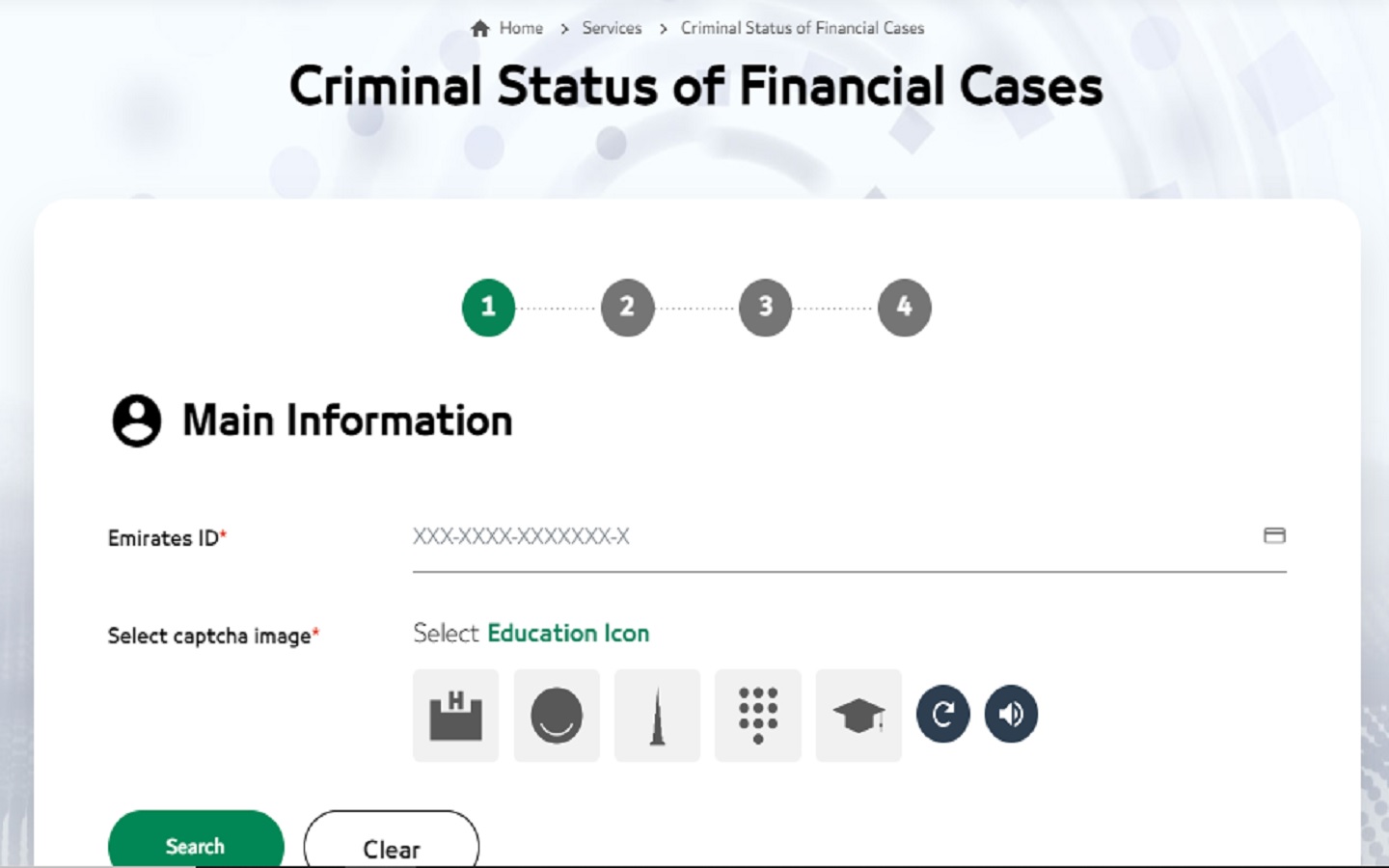Click the profile icon beside Main Information
1389x868 pixels.
pyautogui.click(x=137, y=420)
